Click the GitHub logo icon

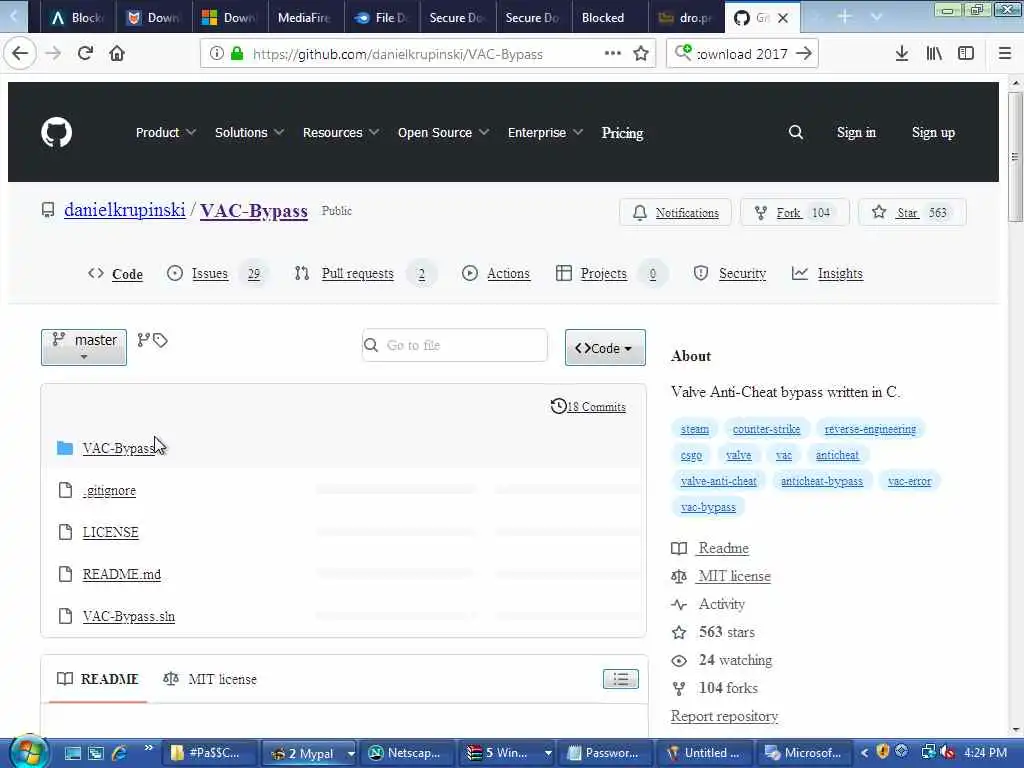[57, 133]
